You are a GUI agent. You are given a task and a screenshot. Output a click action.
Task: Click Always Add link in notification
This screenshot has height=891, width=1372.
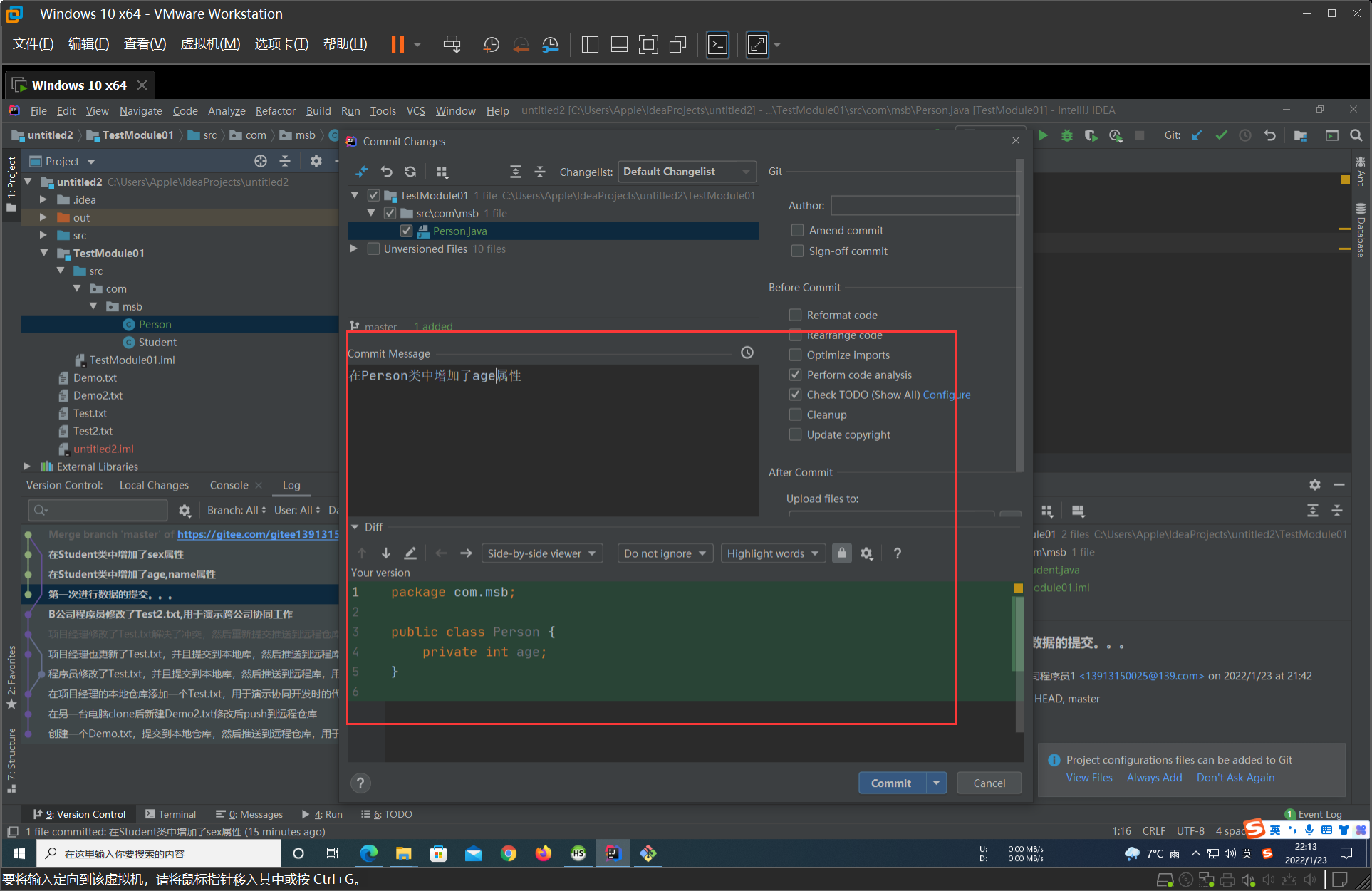tap(1154, 778)
